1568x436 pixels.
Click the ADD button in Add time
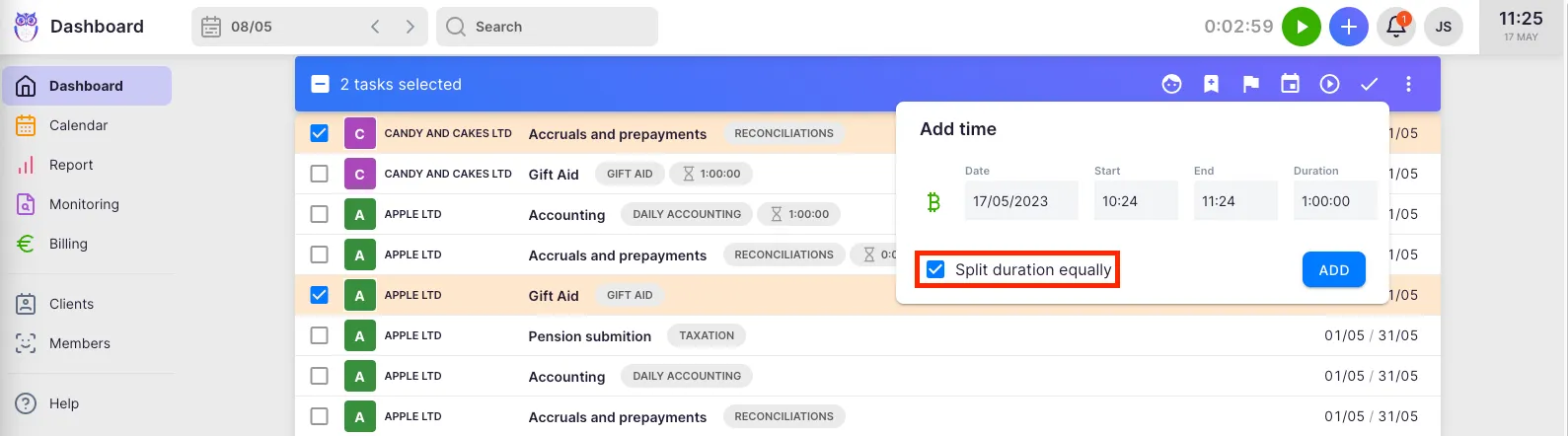pyautogui.click(x=1333, y=270)
